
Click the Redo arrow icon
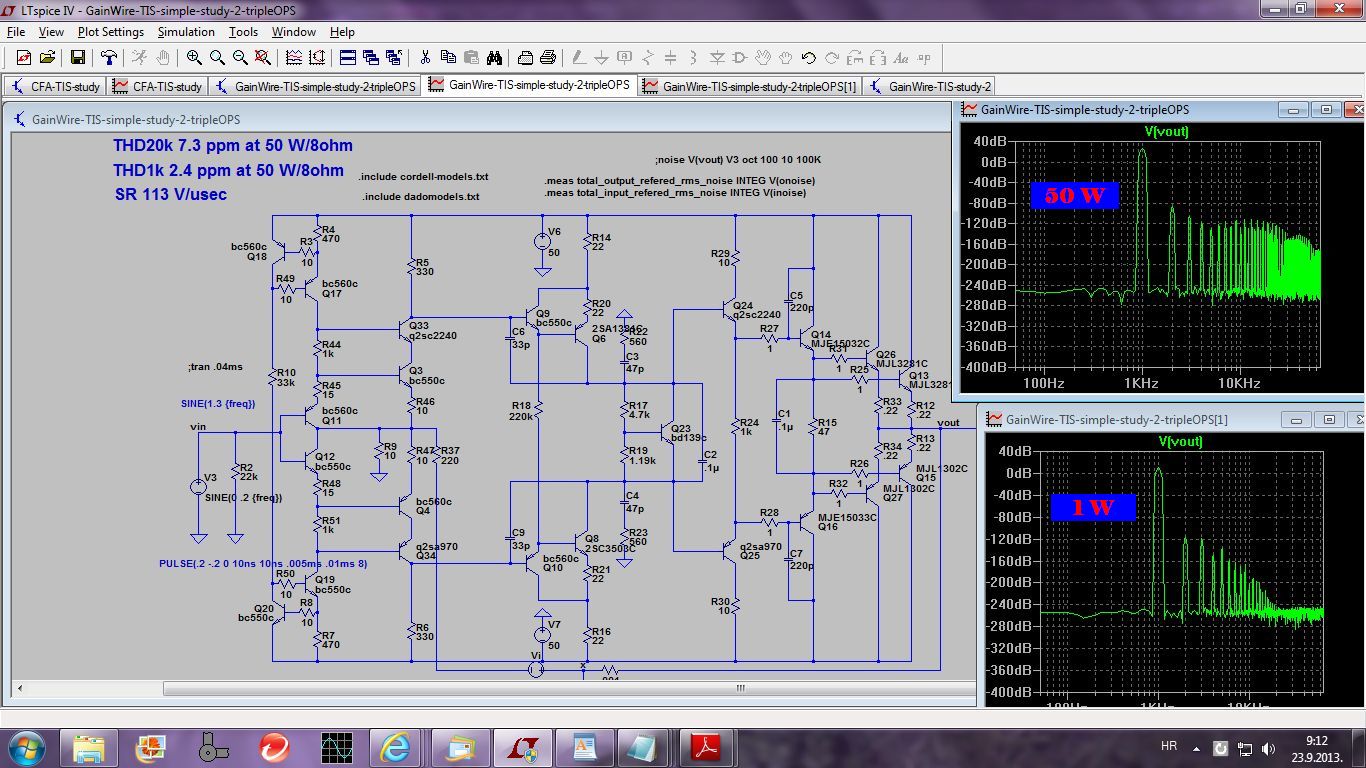[831, 58]
